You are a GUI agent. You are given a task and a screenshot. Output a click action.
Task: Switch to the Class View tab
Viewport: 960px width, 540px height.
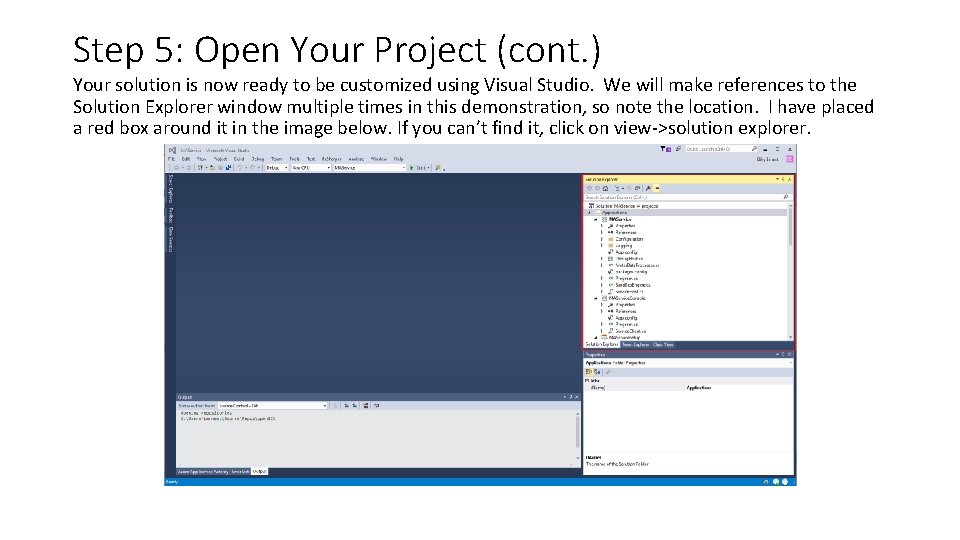pos(663,345)
